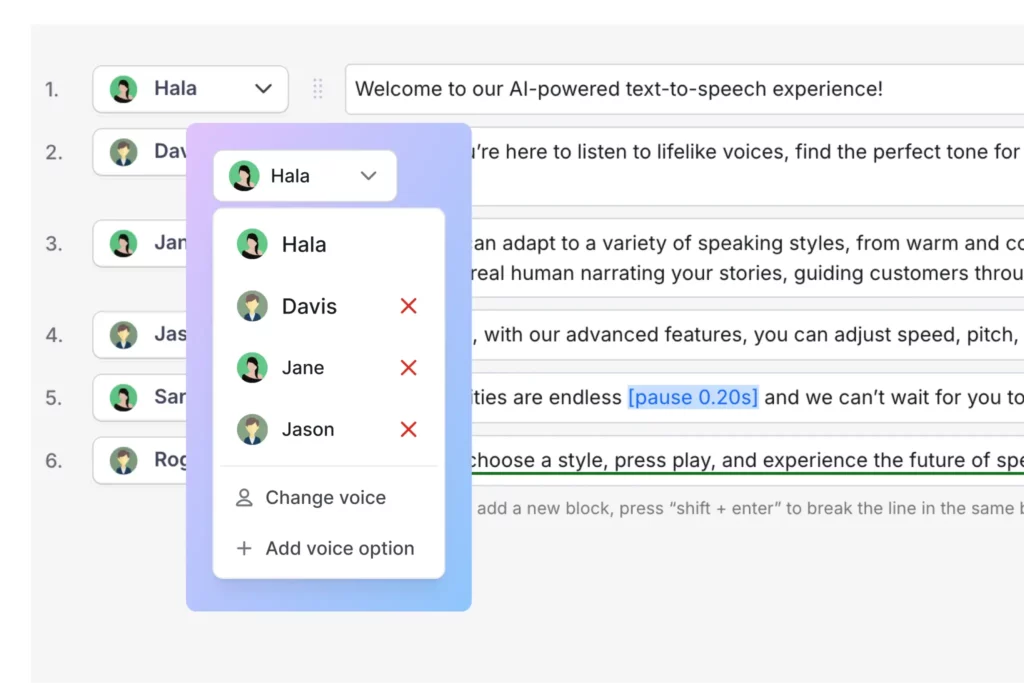Choose Jane from the voice options menu

click(304, 367)
